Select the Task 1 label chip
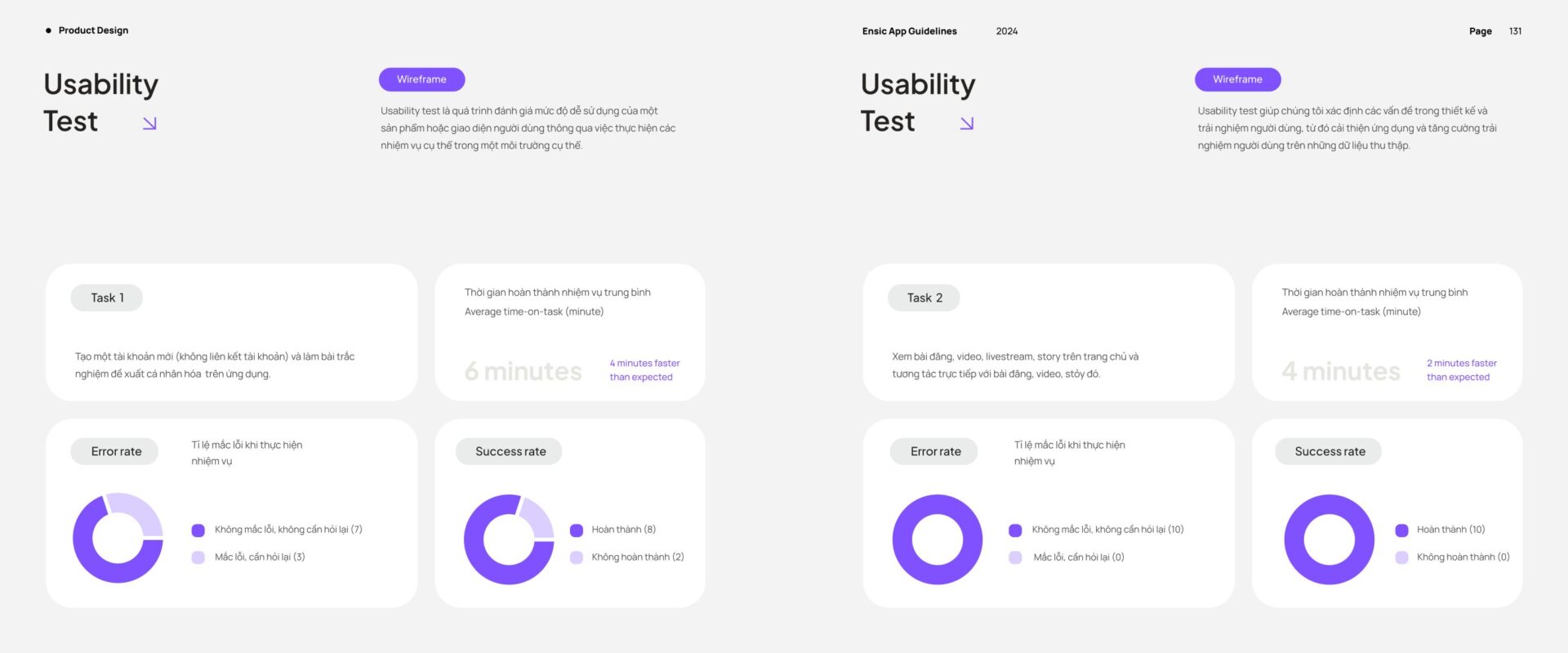This screenshot has width=1568, height=653. point(107,297)
